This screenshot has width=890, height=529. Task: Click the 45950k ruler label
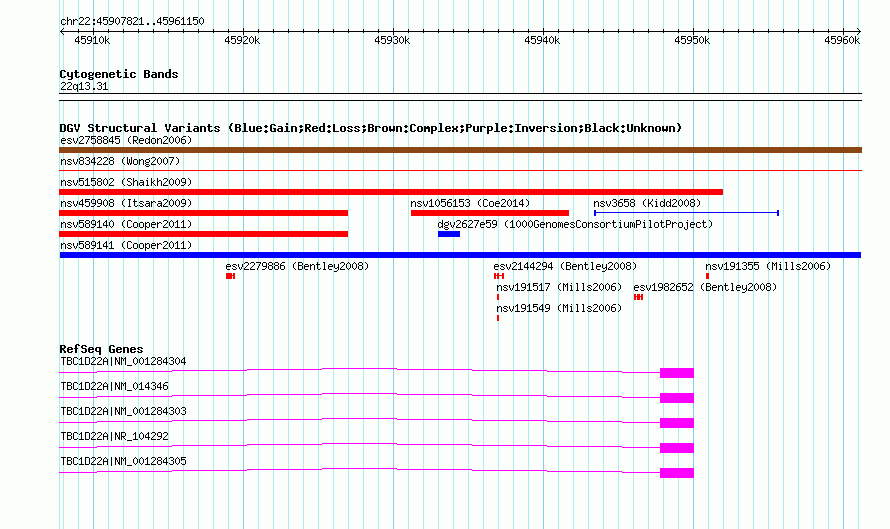coord(692,40)
